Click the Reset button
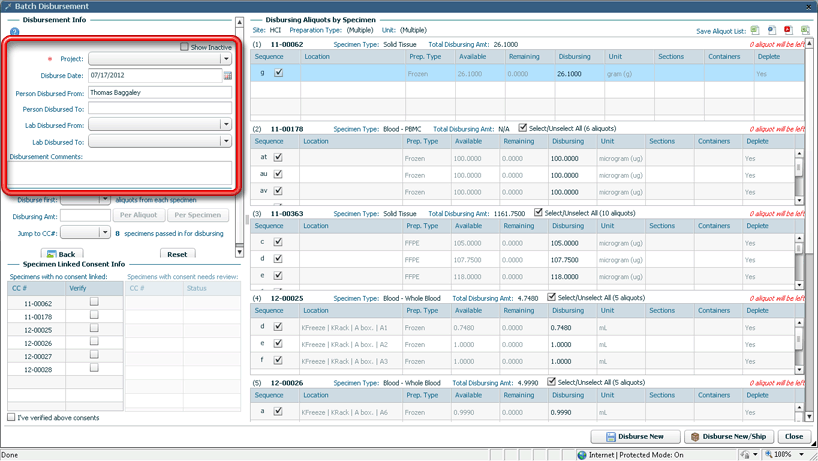Image resolution: width=818 pixels, height=461 pixels. coord(177,253)
